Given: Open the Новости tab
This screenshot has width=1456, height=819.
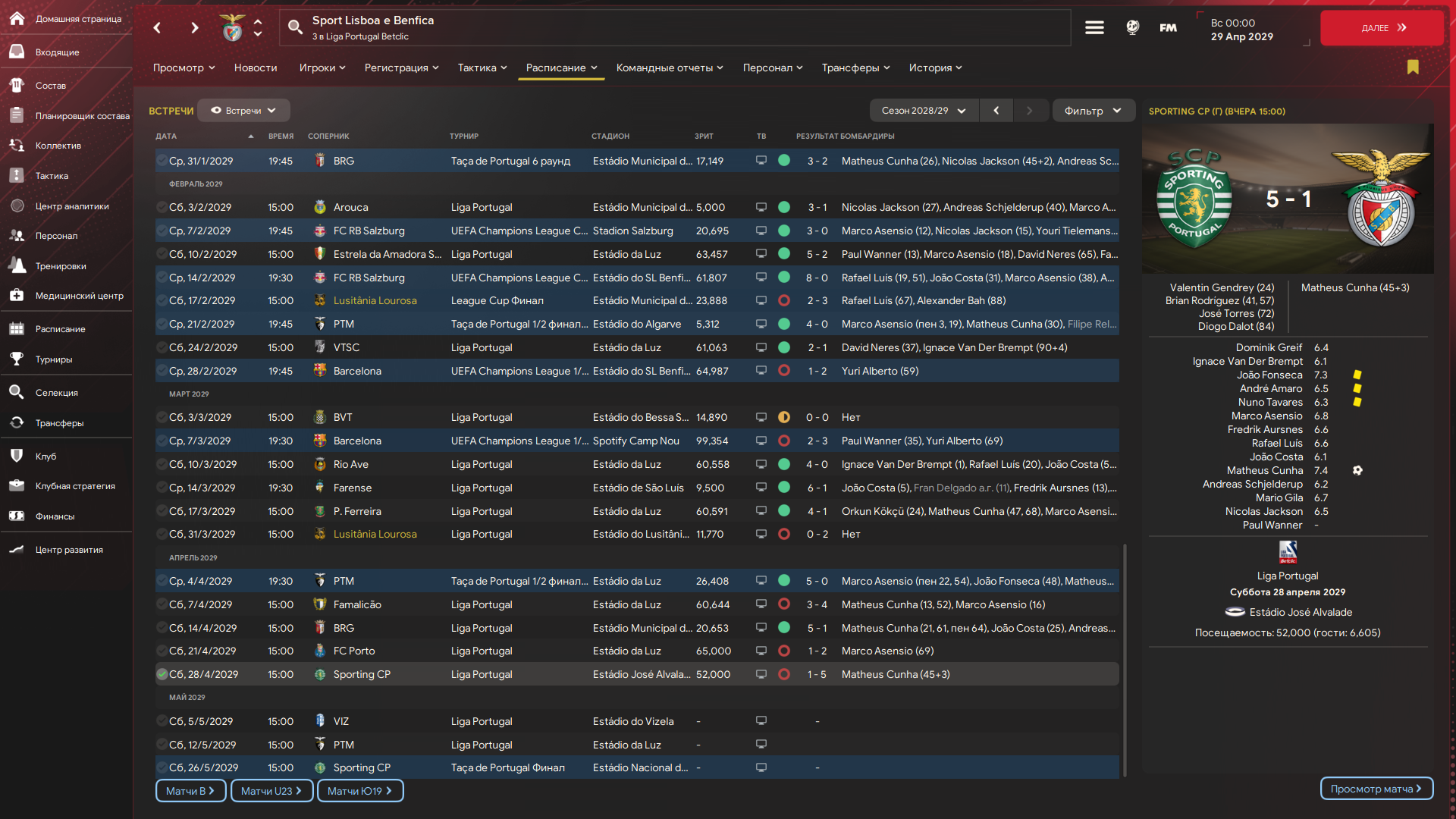Looking at the screenshot, I should tap(256, 67).
